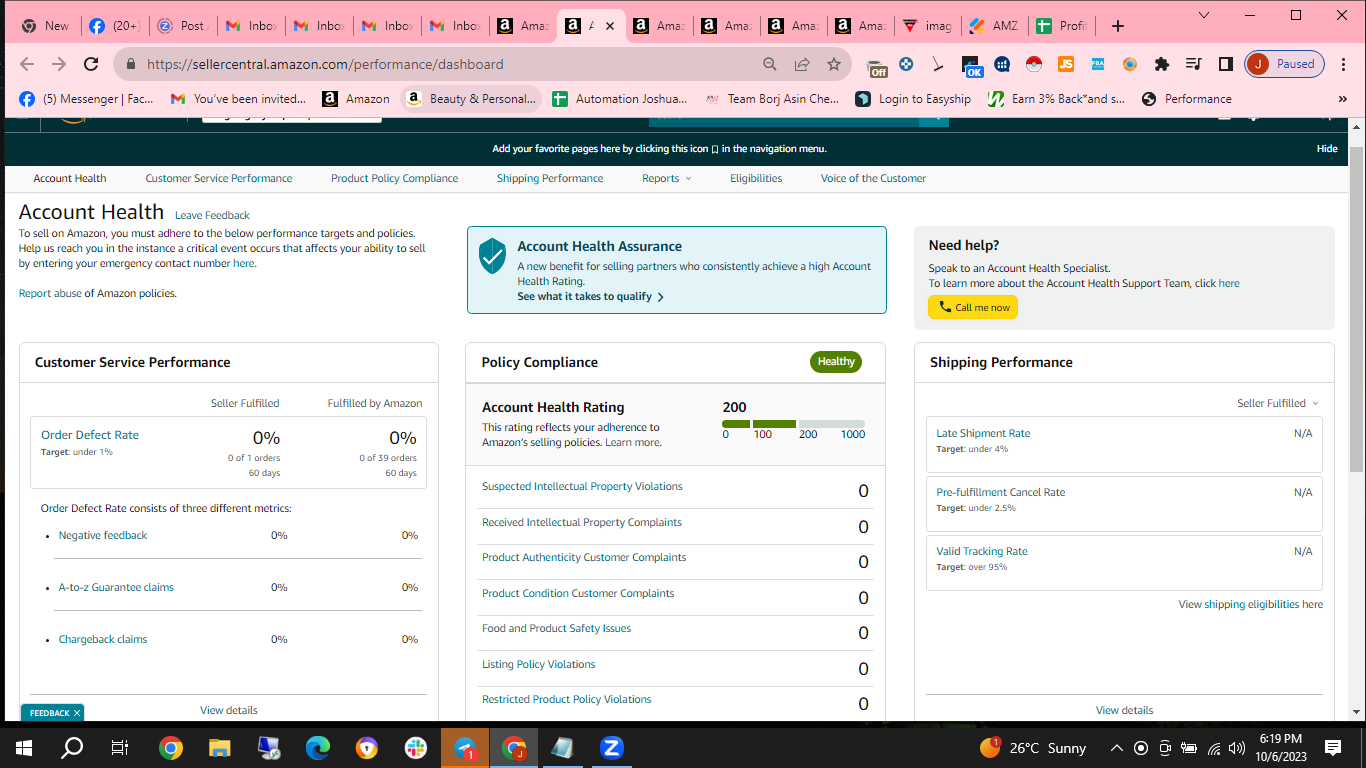Show more bookmarks with the overflow chevron
The height and width of the screenshot is (768, 1366).
tap(1343, 99)
